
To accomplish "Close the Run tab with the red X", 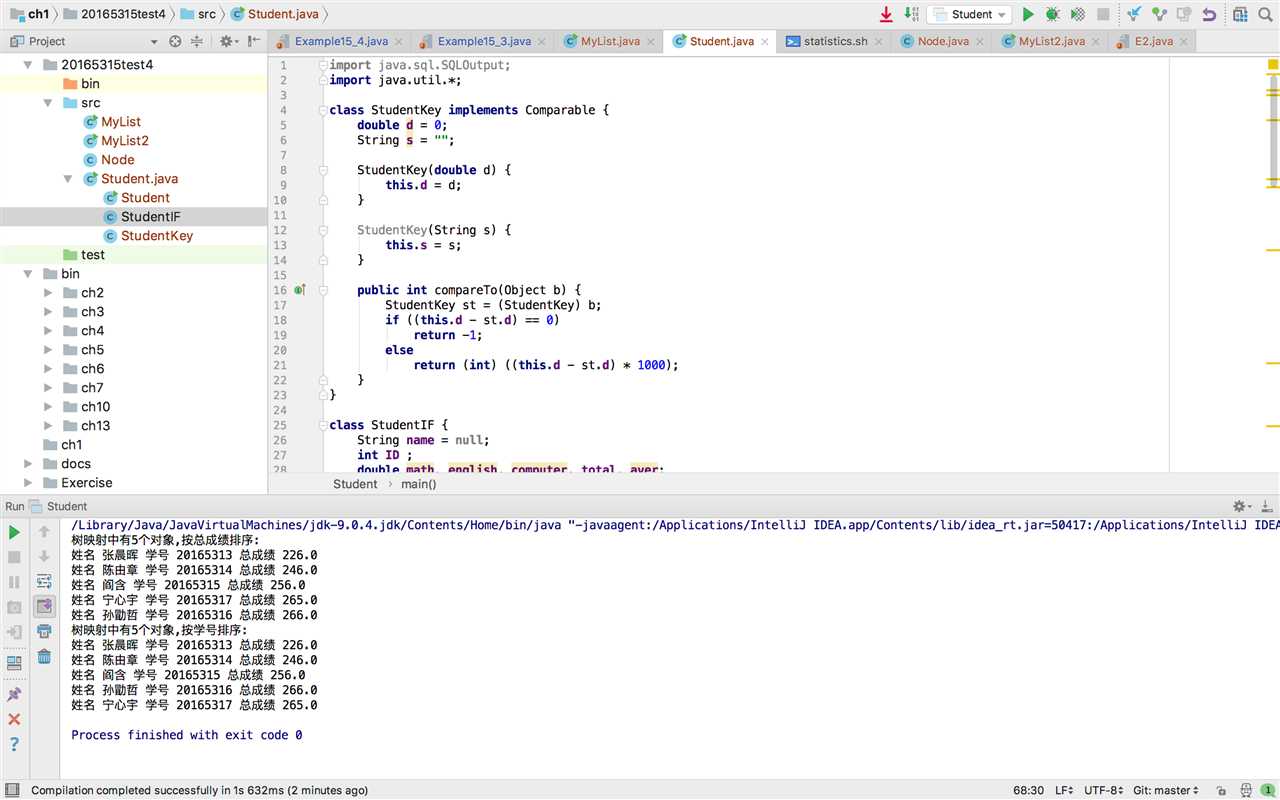I will 14,719.
